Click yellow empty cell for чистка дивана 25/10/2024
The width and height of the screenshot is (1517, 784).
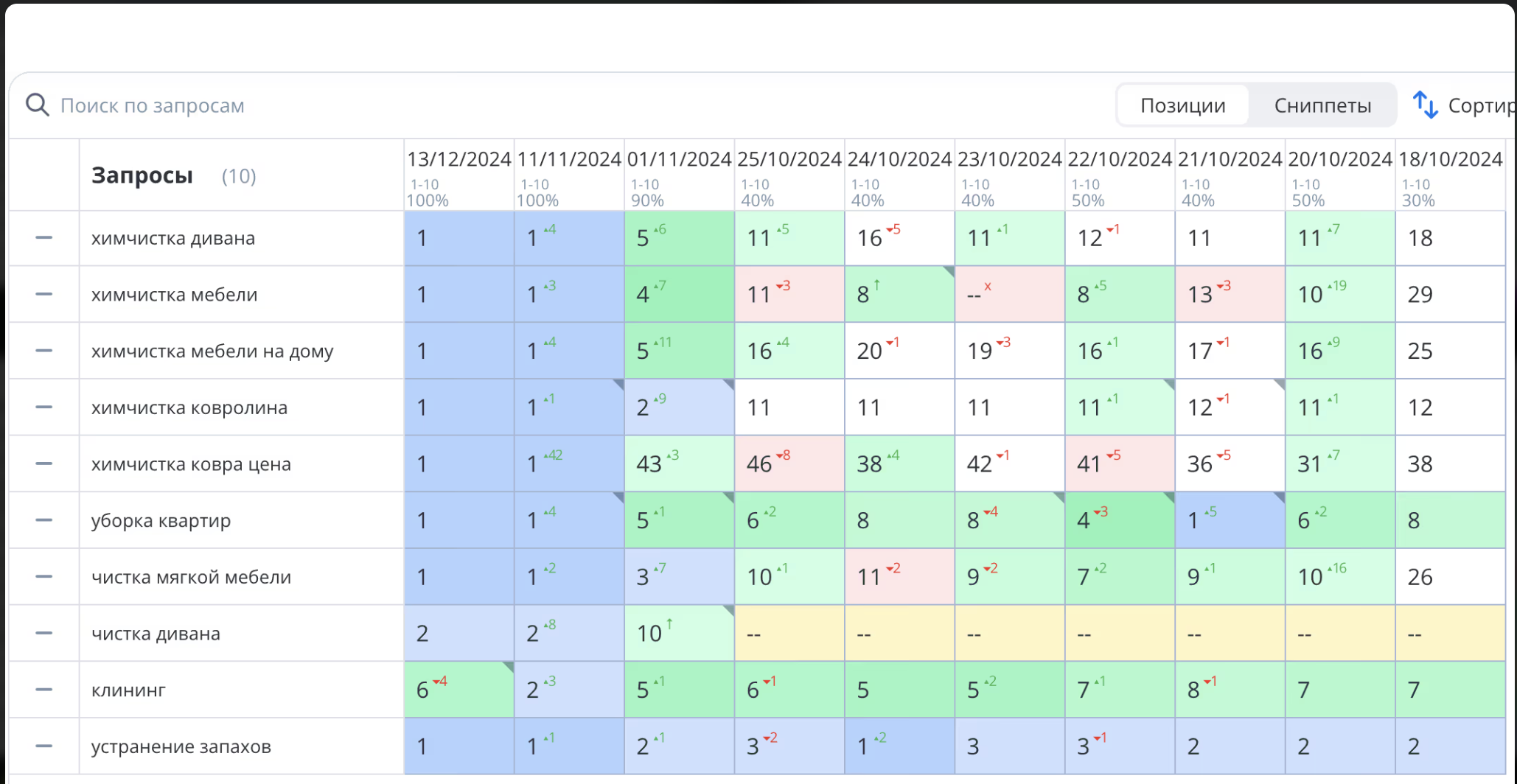click(789, 634)
